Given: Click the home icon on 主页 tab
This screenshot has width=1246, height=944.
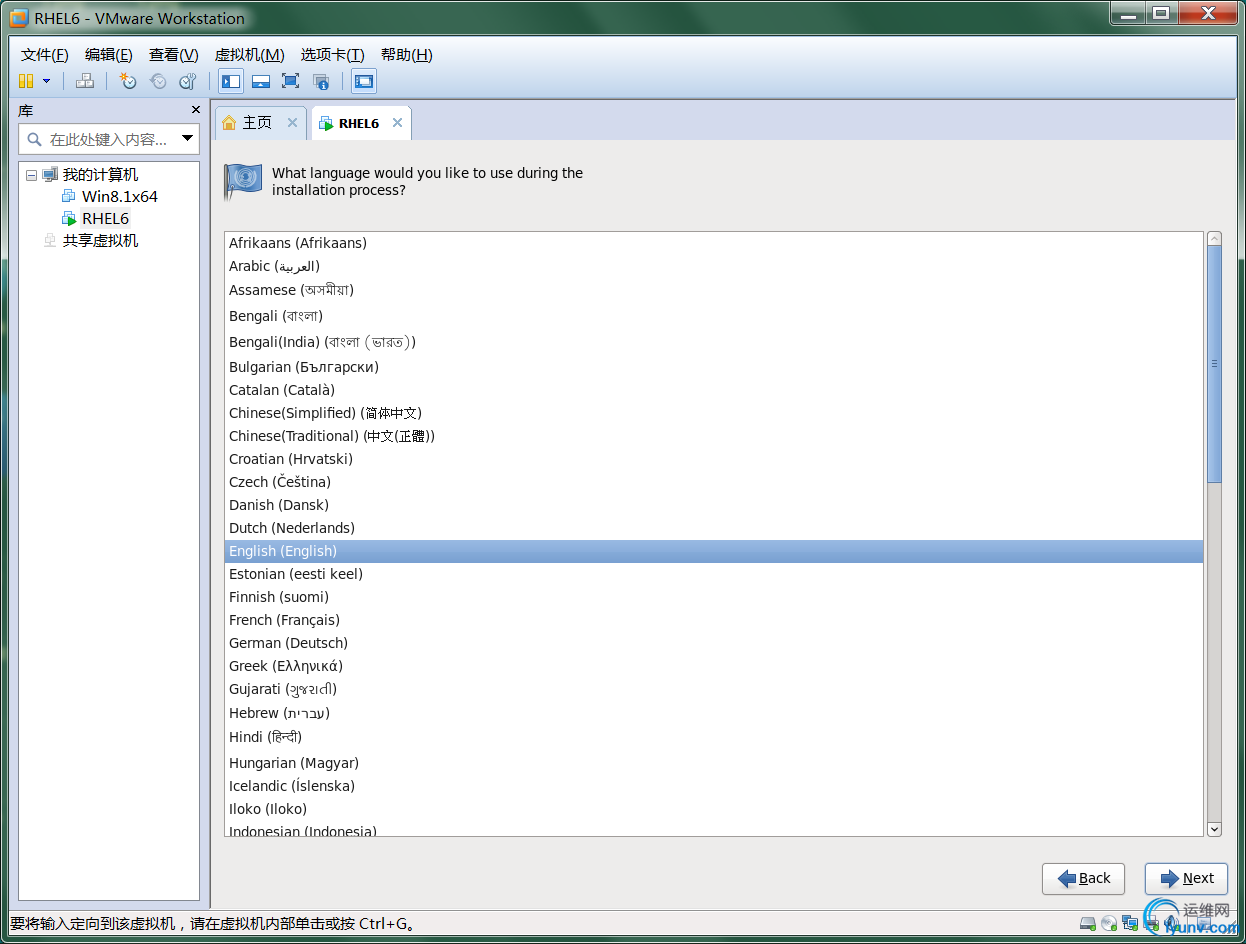Looking at the screenshot, I should 230,123.
